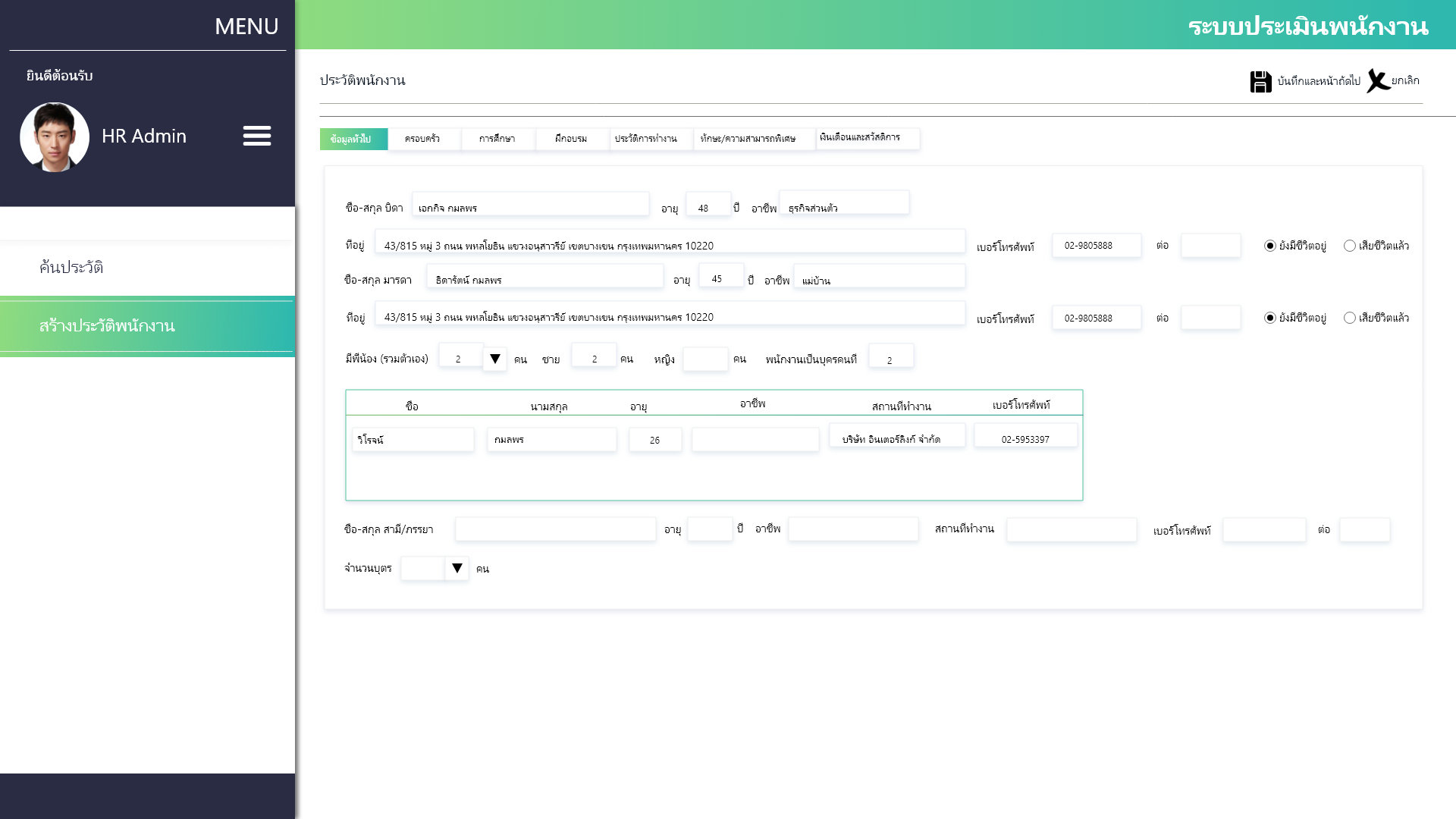
Task: Click the HR Admin profile photo
Action: click(55, 137)
